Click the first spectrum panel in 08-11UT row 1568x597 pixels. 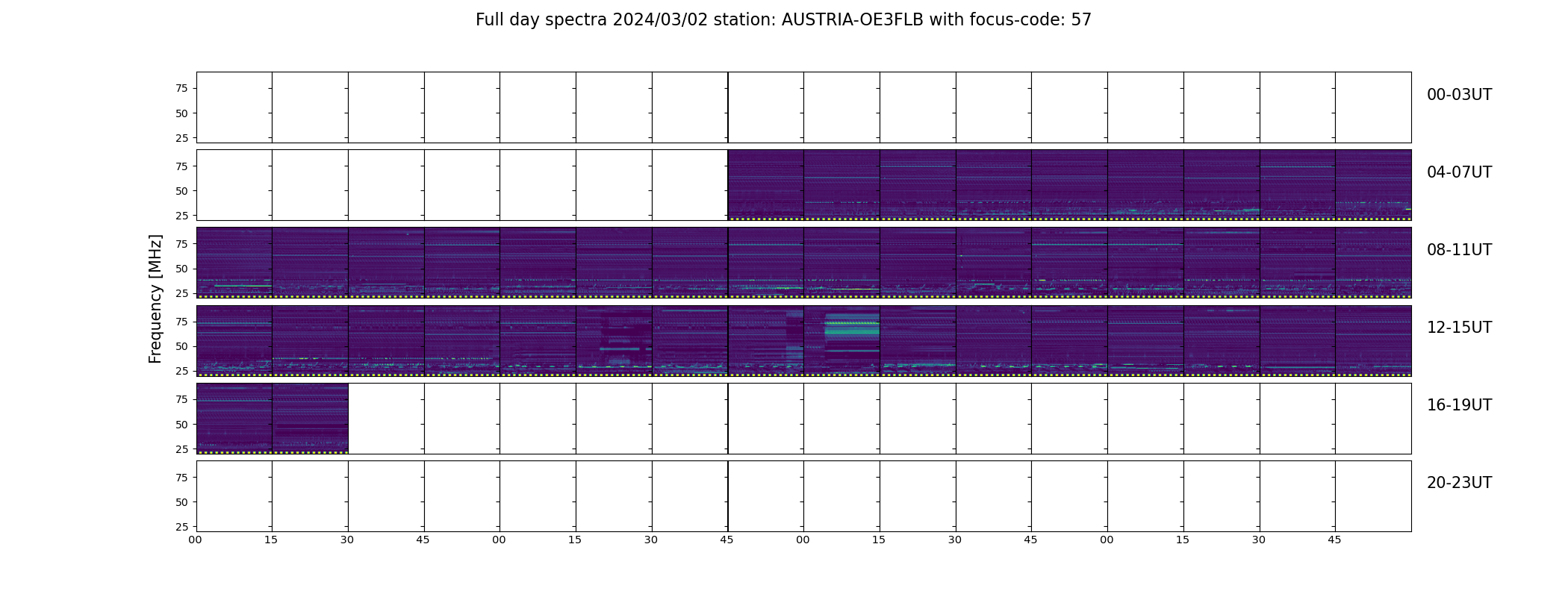234,263
